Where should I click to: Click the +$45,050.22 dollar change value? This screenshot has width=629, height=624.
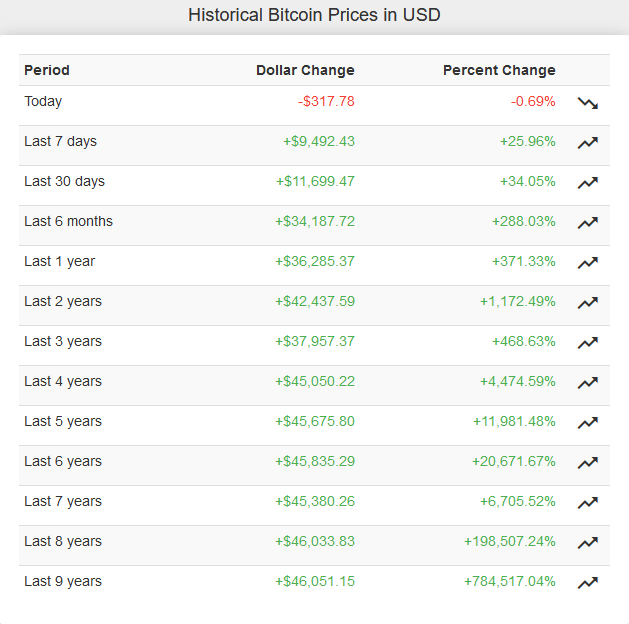[315, 381]
